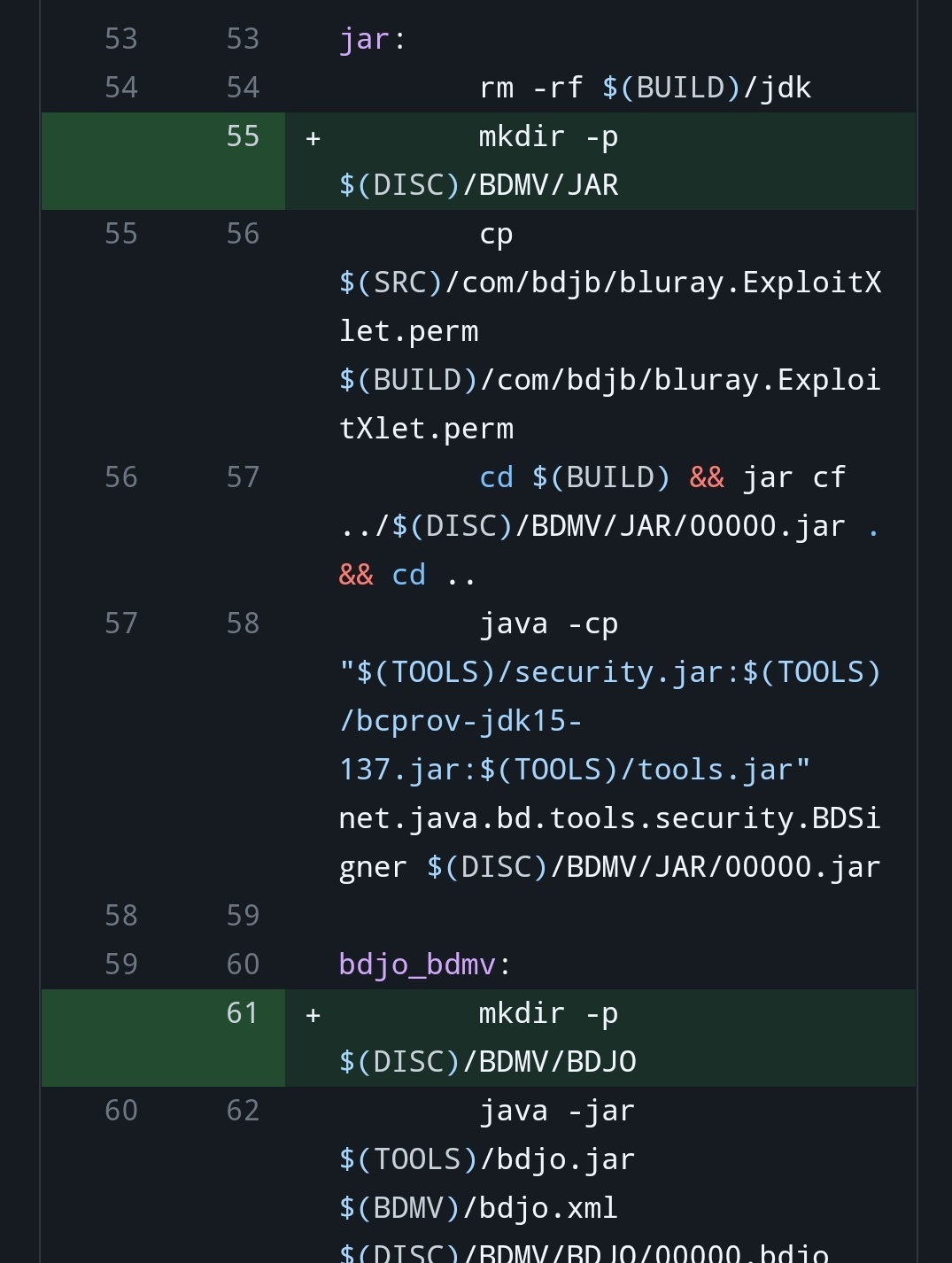Image resolution: width=952 pixels, height=1263 pixels.
Task: Click line number 62 beside java -jar
Action: click(243, 1110)
